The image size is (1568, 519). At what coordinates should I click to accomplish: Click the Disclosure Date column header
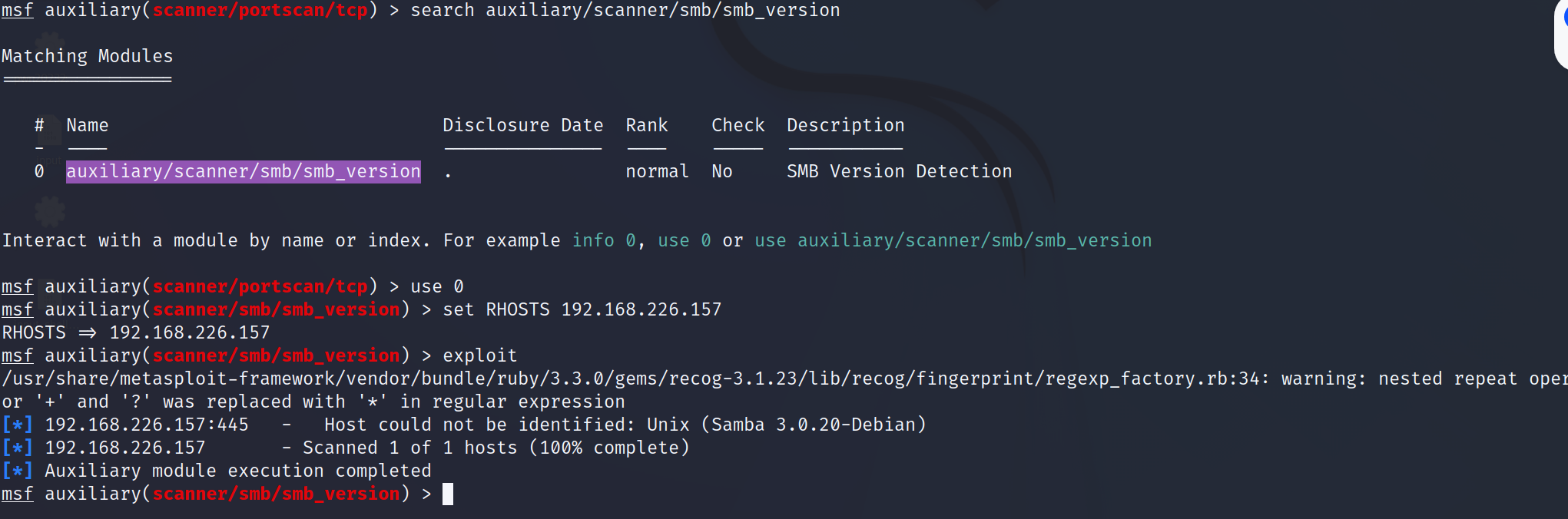tap(522, 125)
